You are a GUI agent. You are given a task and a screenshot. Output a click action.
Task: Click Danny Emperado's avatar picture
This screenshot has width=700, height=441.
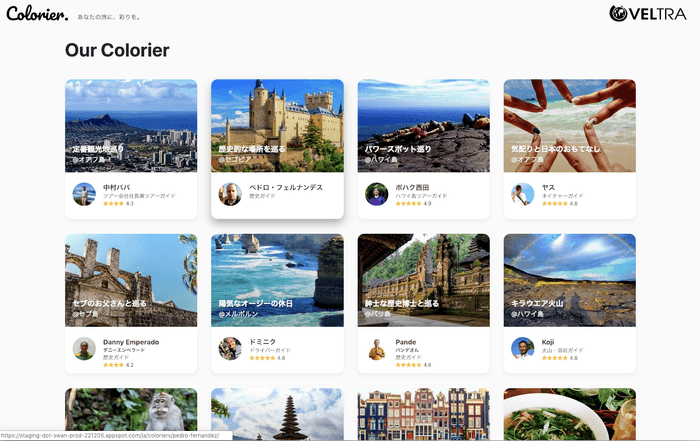point(84,348)
